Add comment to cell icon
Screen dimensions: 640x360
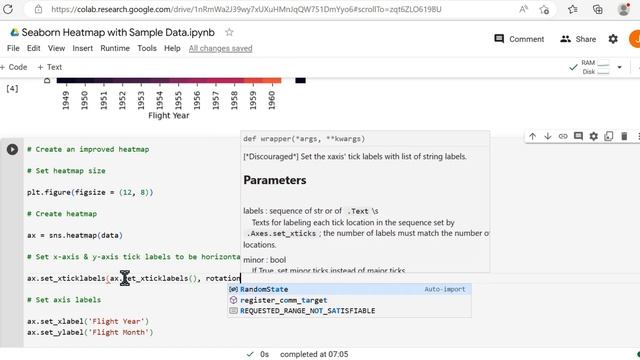pos(578,136)
